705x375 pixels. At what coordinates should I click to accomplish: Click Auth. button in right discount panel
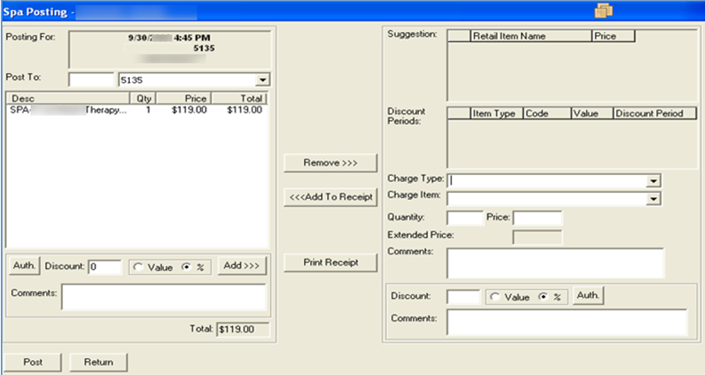[x=588, y=295]
